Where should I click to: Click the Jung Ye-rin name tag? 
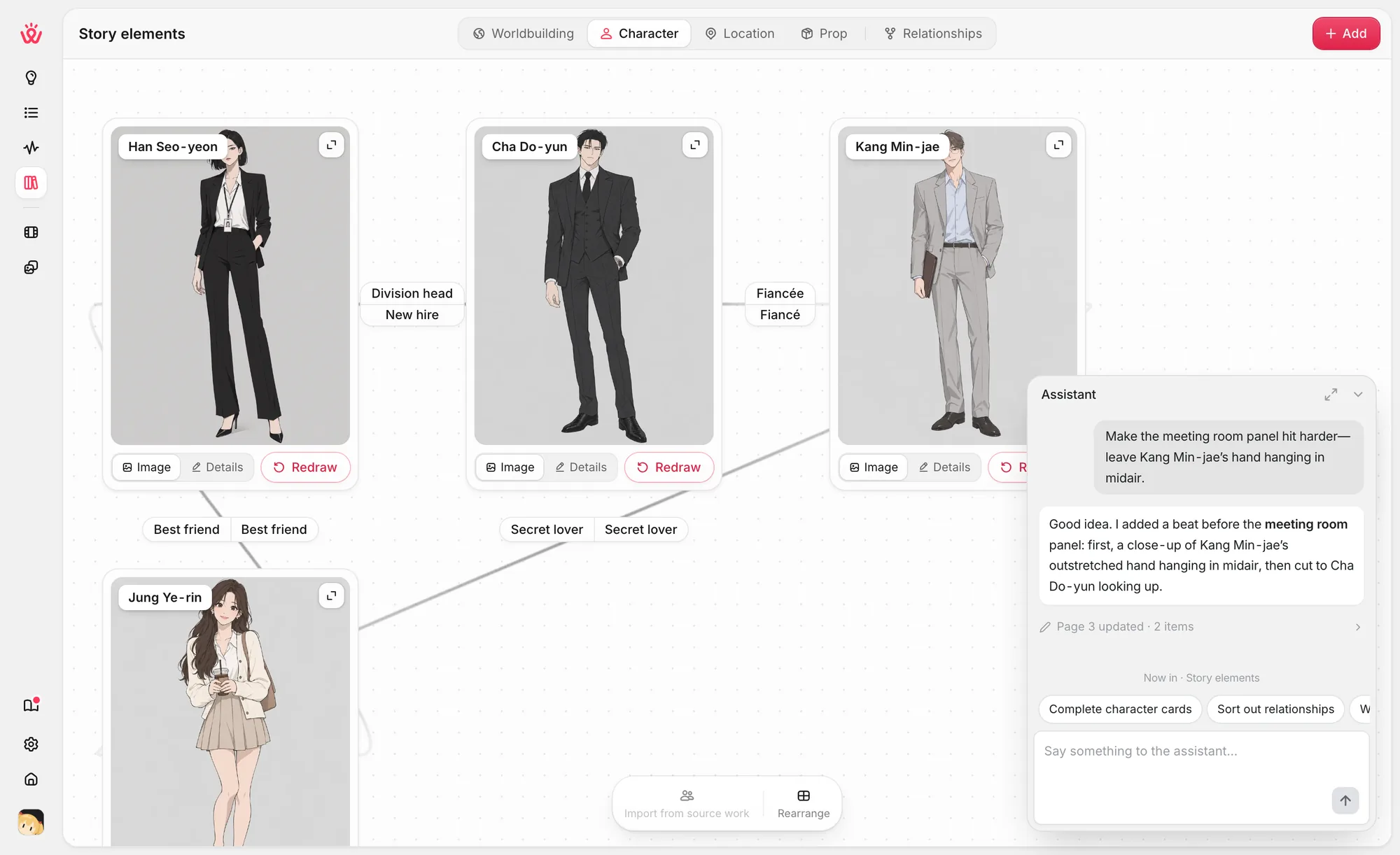pos(165,598)
